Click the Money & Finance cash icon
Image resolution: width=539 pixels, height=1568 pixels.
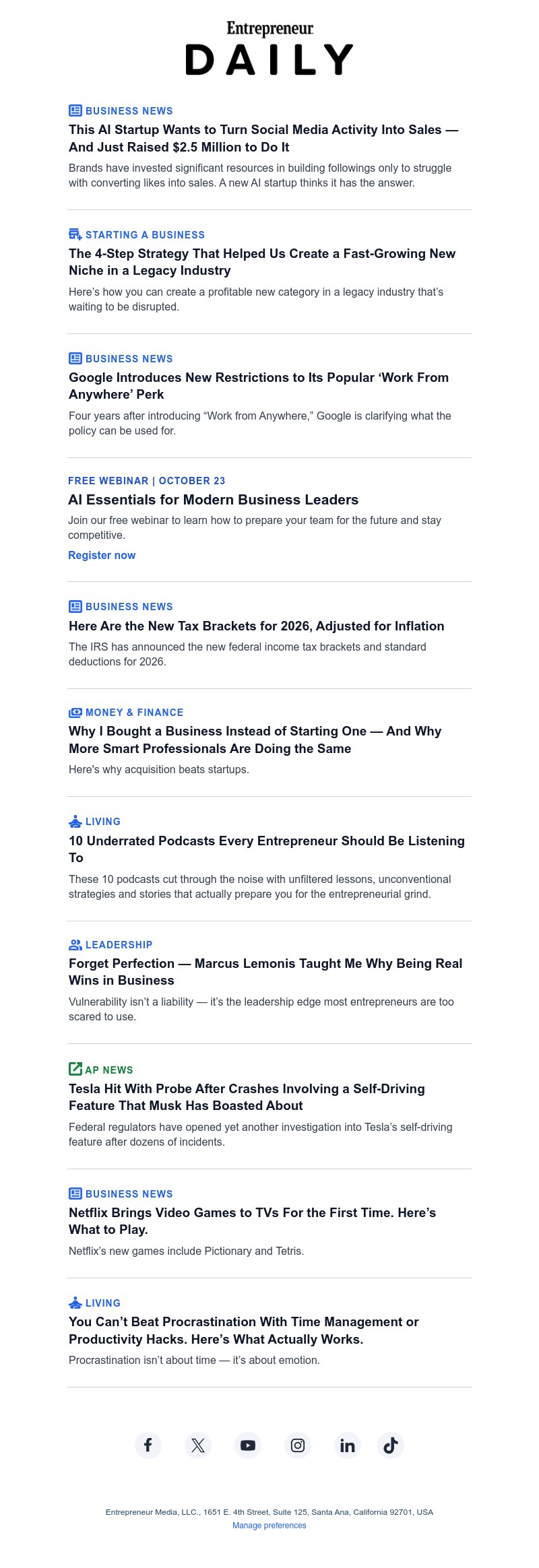point(75,713)
